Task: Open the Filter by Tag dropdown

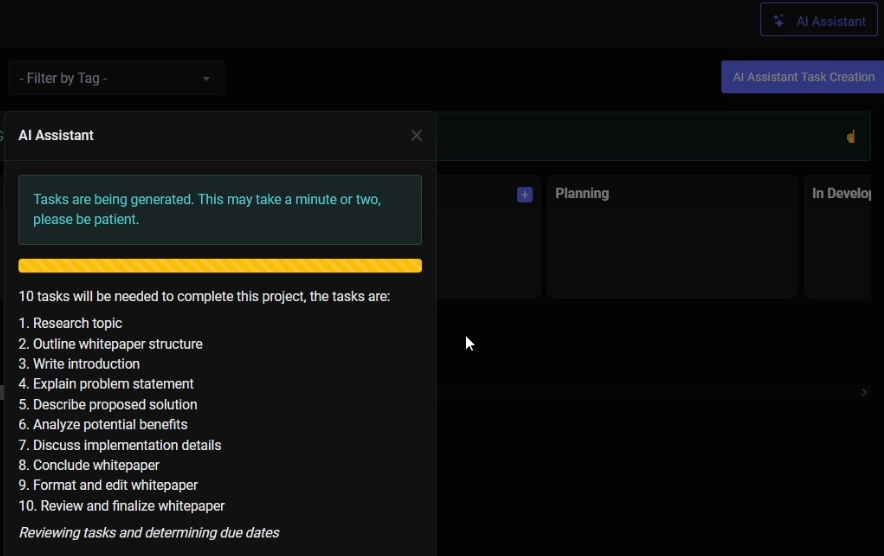Action: 116,78
